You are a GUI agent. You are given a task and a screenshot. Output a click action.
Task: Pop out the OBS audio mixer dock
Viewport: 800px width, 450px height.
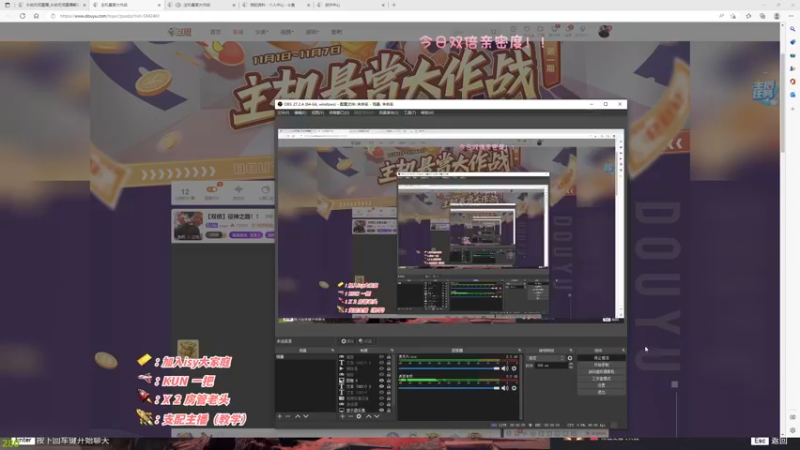tap(519, 351)
